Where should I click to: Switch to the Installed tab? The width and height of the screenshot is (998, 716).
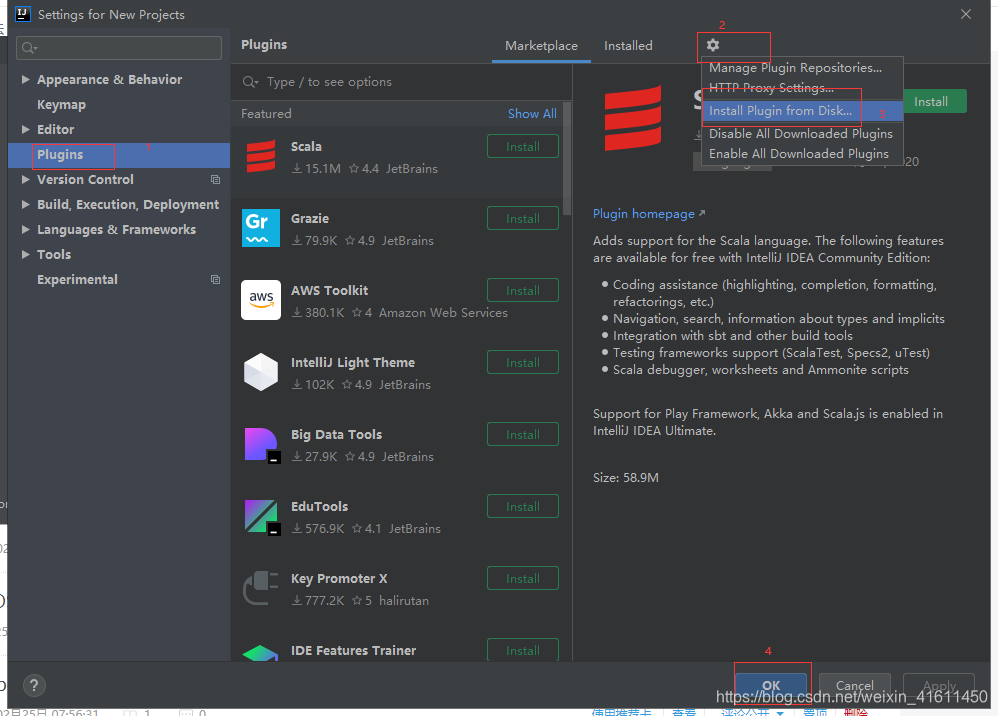point(628,46)
